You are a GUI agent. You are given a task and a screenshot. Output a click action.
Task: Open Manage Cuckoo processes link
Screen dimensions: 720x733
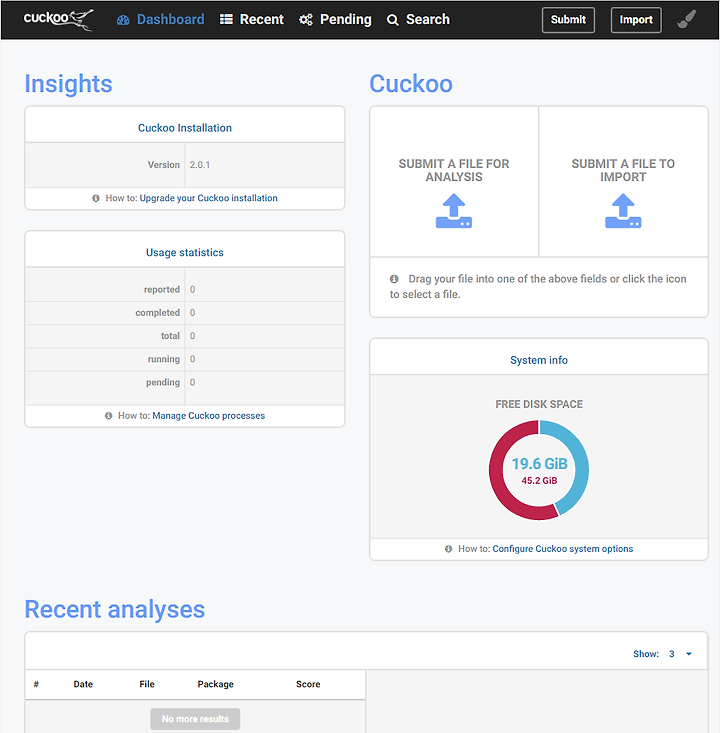pyautogui.click(x=209, y=416)
